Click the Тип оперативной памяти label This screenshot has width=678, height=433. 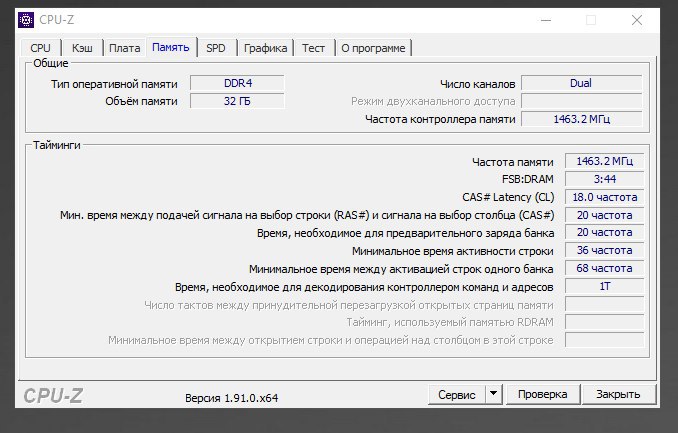pos(114,84)
